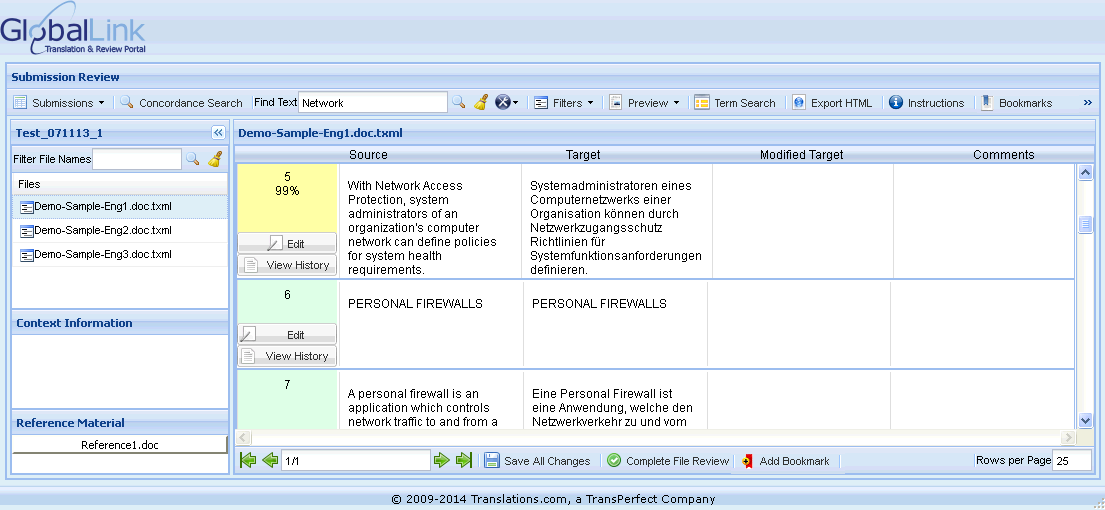Click Save All Changes

tap(538, 461)
